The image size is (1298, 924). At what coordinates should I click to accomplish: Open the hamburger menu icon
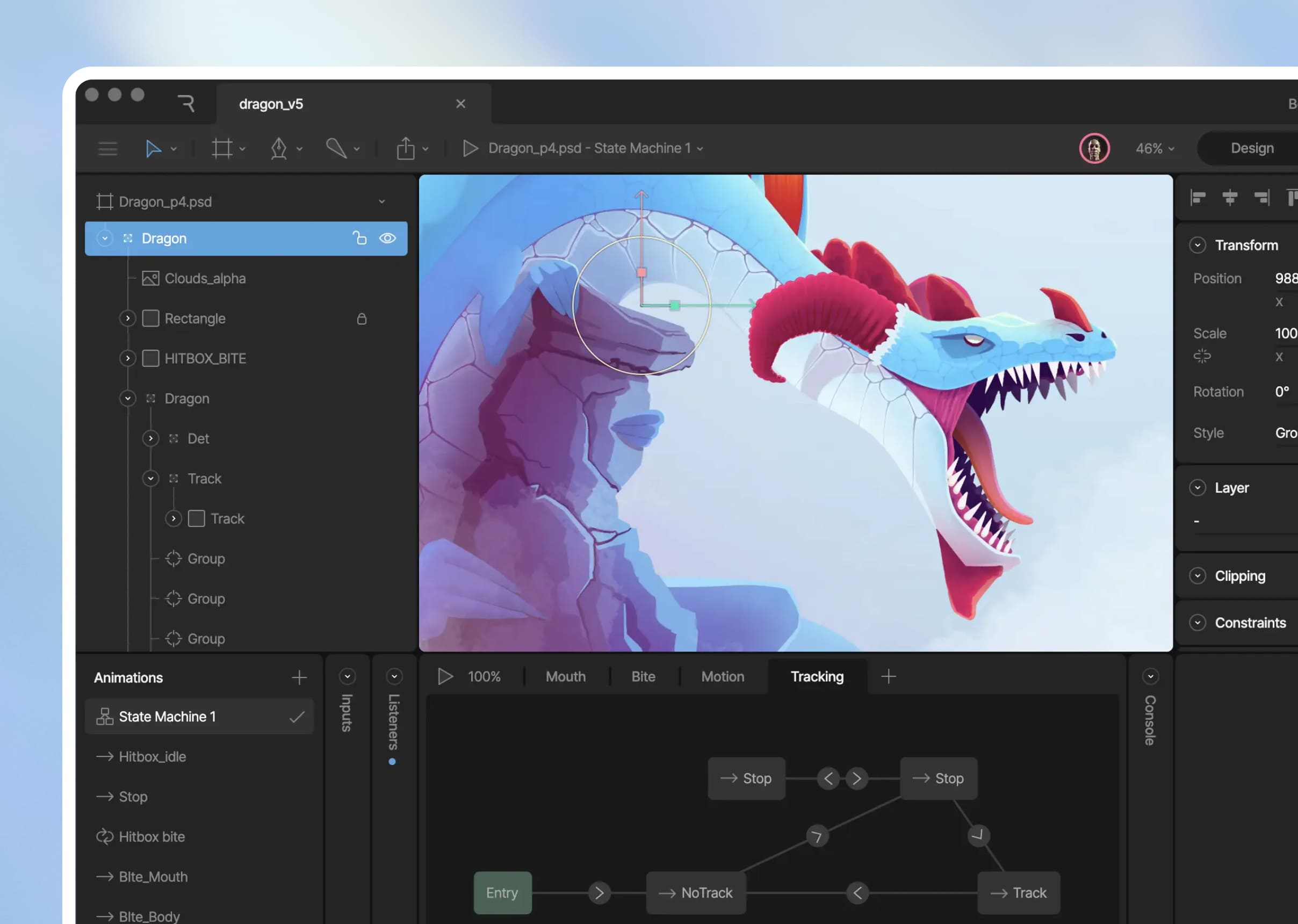pyautogui.click(x=107, y=148)
